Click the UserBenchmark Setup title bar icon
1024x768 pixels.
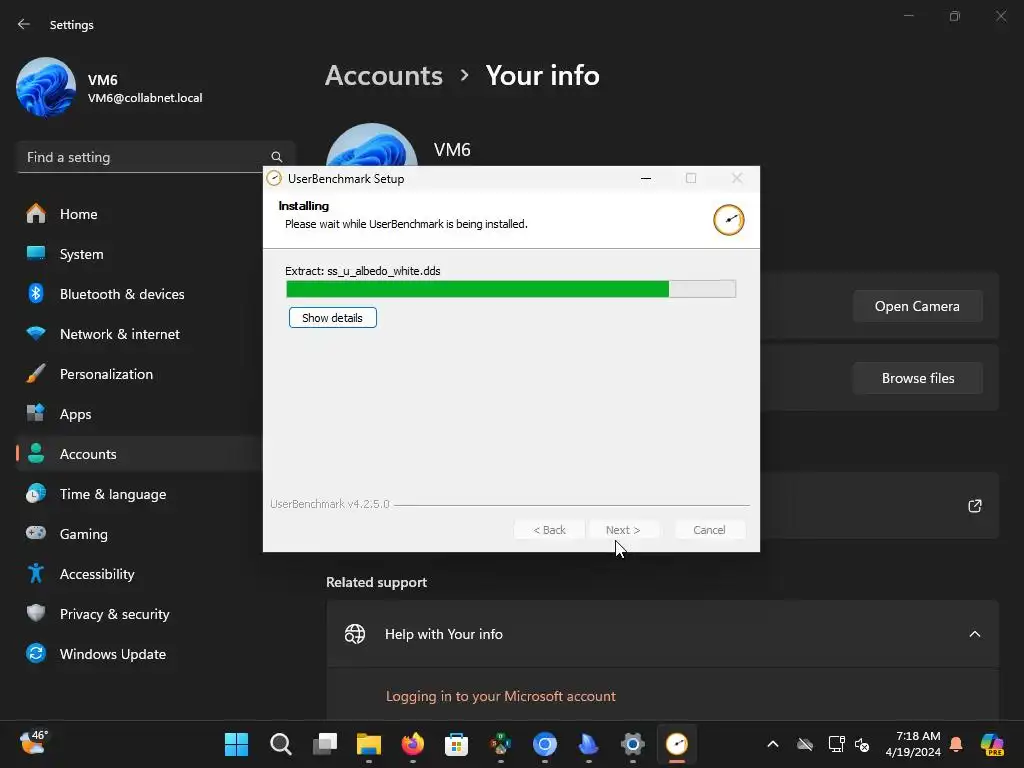(x=274, y=178)
